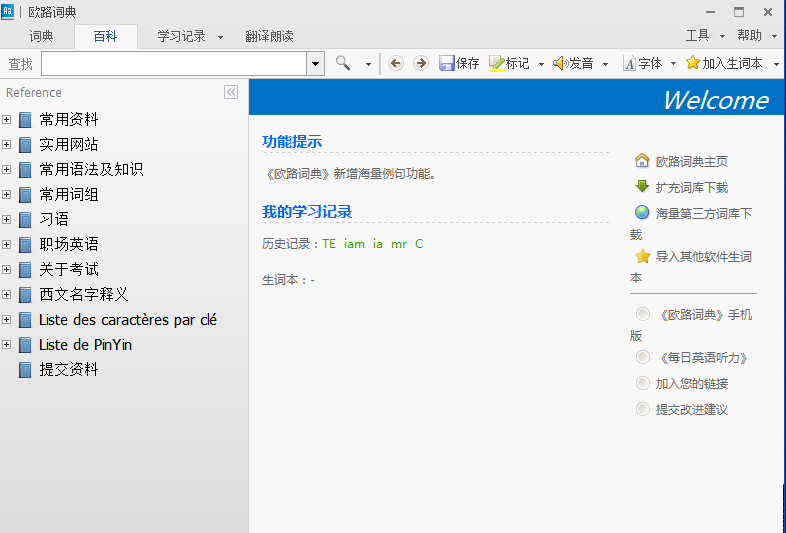This screenshot has height=533, width=786.
Task: Expand the 常用语法及知识 tree node
Action: 7,169
